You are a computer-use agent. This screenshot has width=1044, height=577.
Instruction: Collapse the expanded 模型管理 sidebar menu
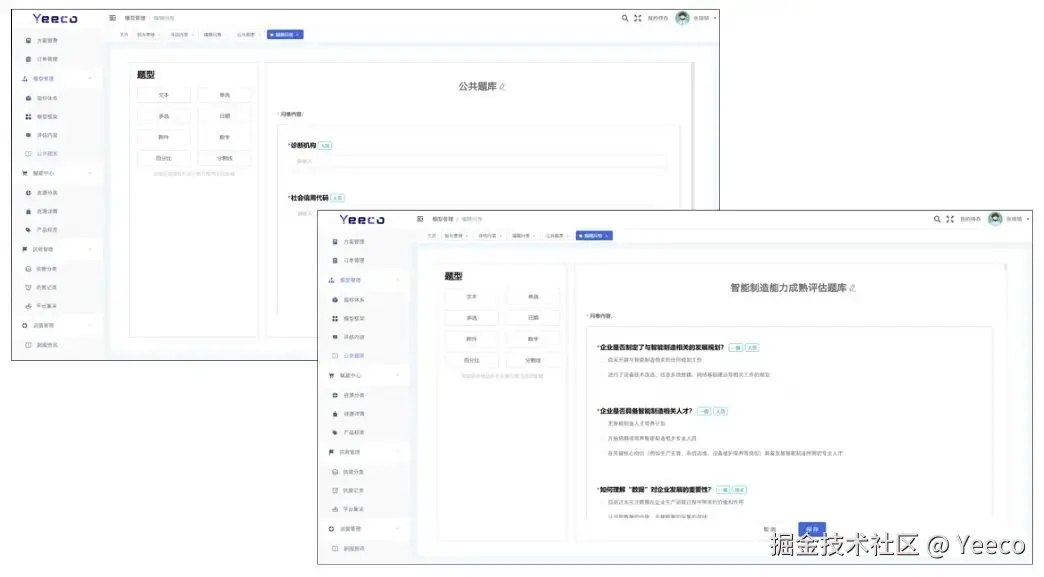point(397,280)
